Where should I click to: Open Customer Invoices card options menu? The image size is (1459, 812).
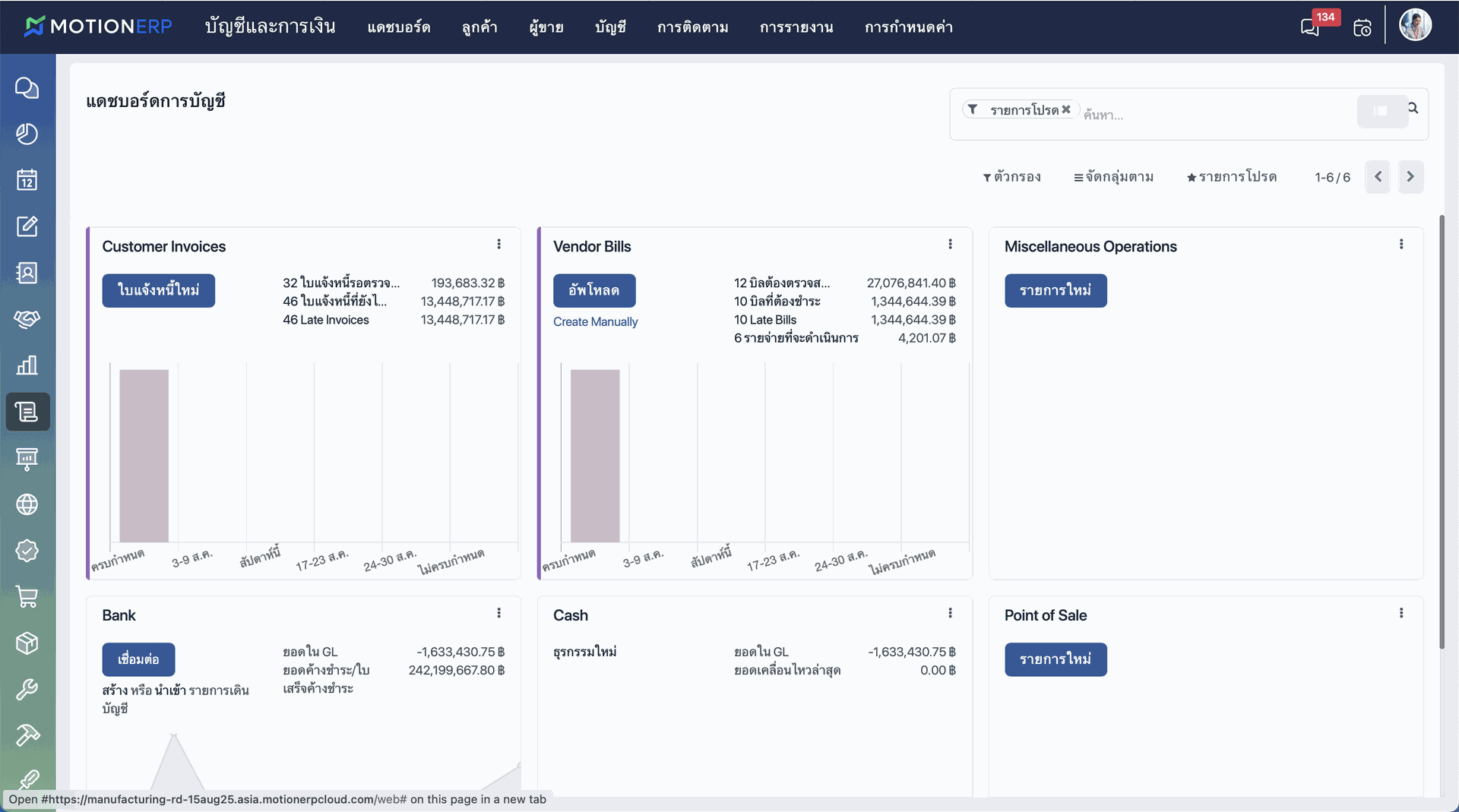coord(498,245)
